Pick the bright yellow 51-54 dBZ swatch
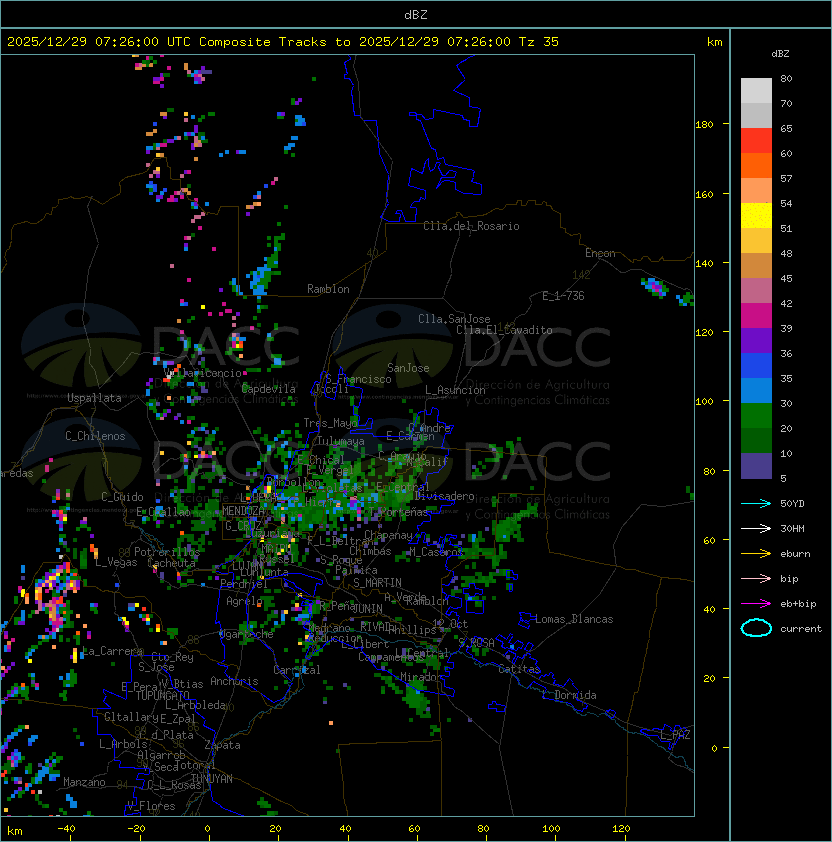The height and width of the screenshot is (842, 832). pos(756,216)
